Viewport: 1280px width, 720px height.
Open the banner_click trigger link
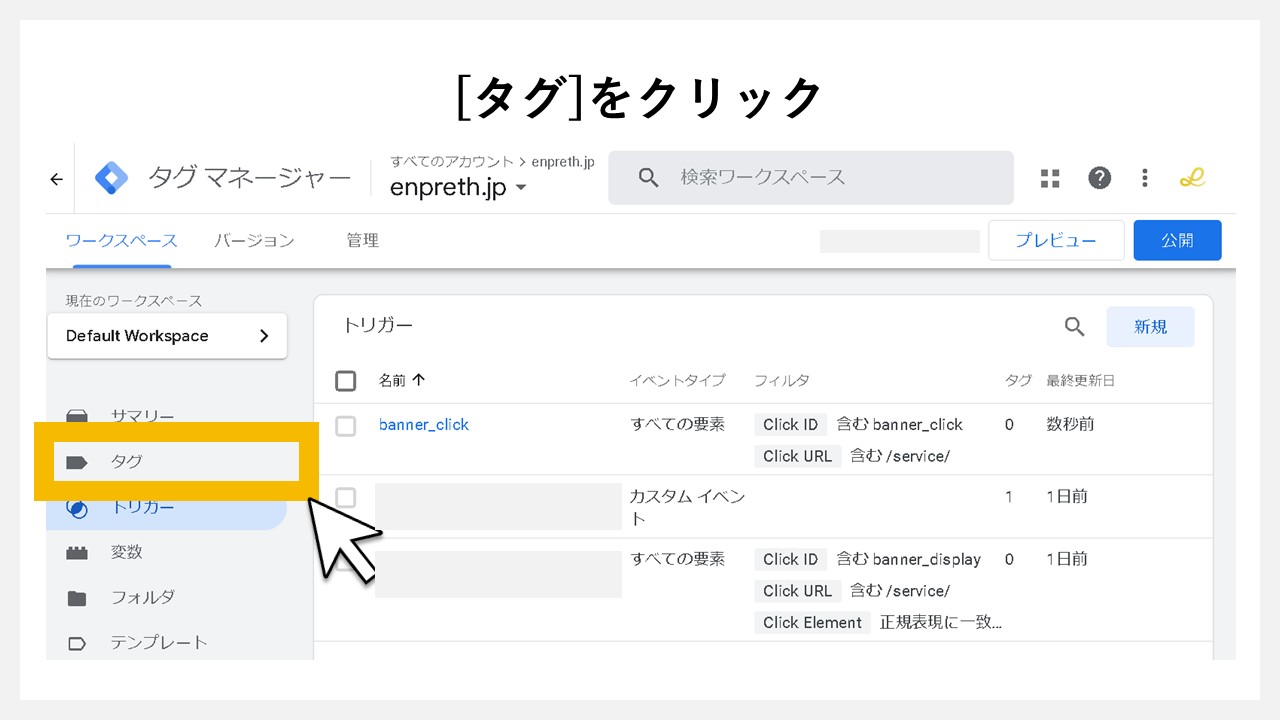click(x=423, y=424)
